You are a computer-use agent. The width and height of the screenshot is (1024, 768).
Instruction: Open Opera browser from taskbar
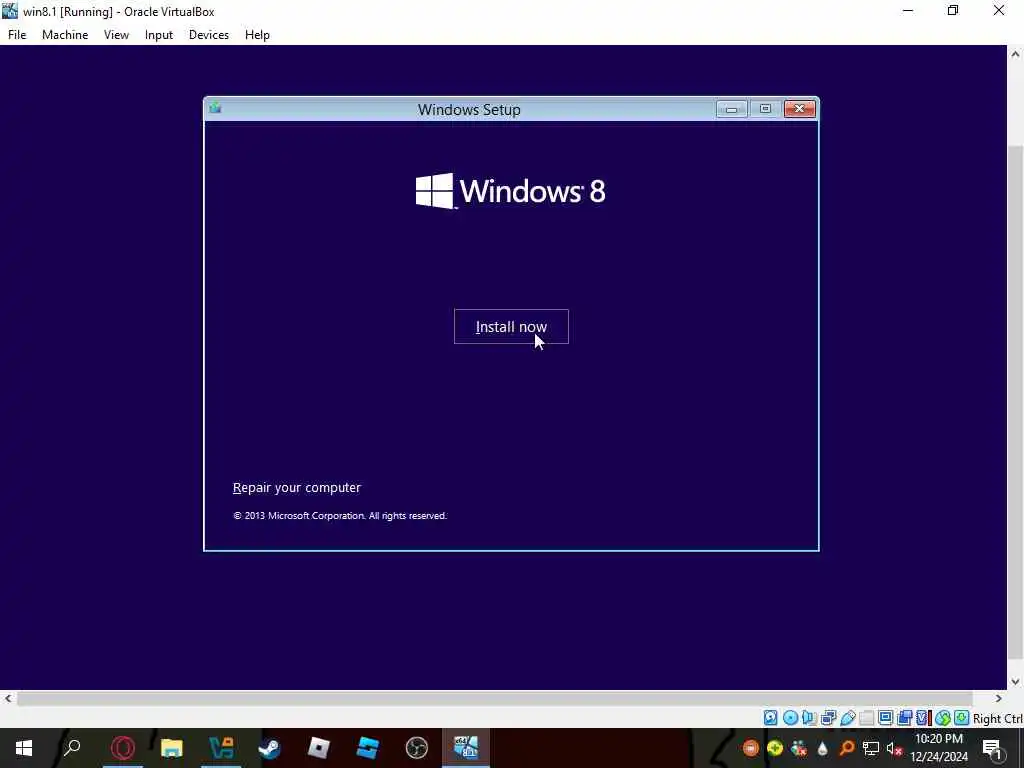coord(123,748)
